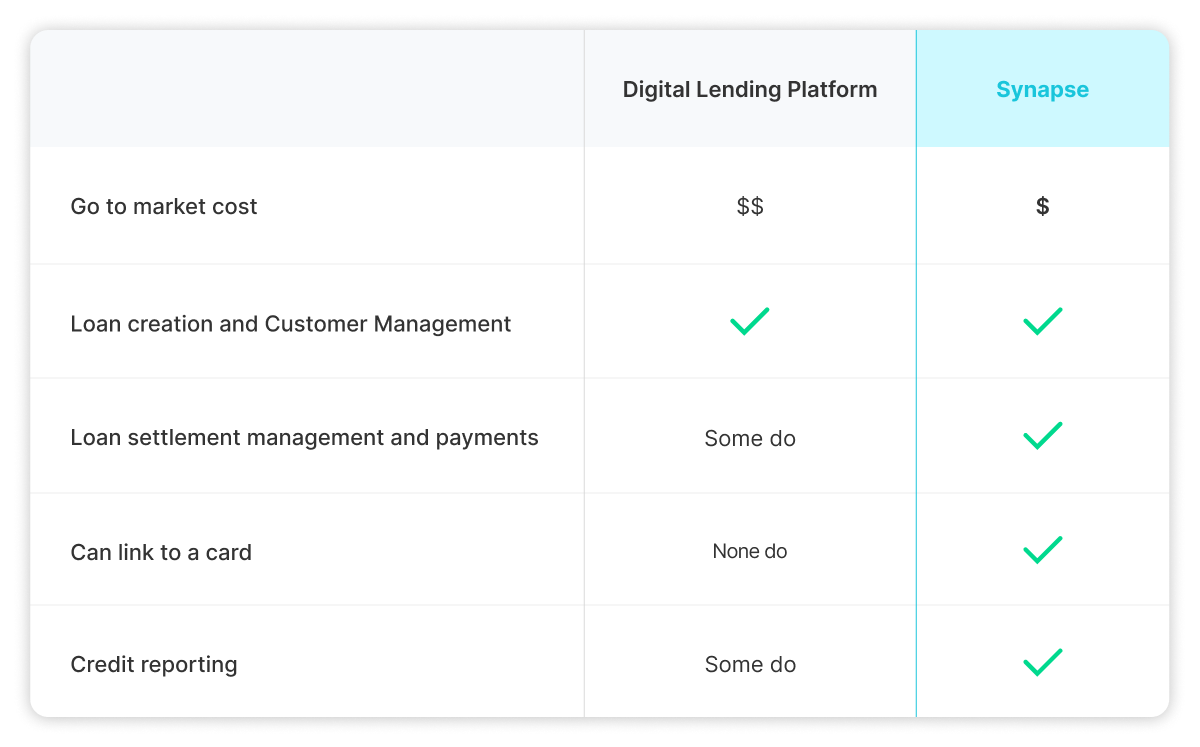Click Synapse checkmark for Loan creation row
The height and width of the screenshot is (747, 1200).
1042,321
